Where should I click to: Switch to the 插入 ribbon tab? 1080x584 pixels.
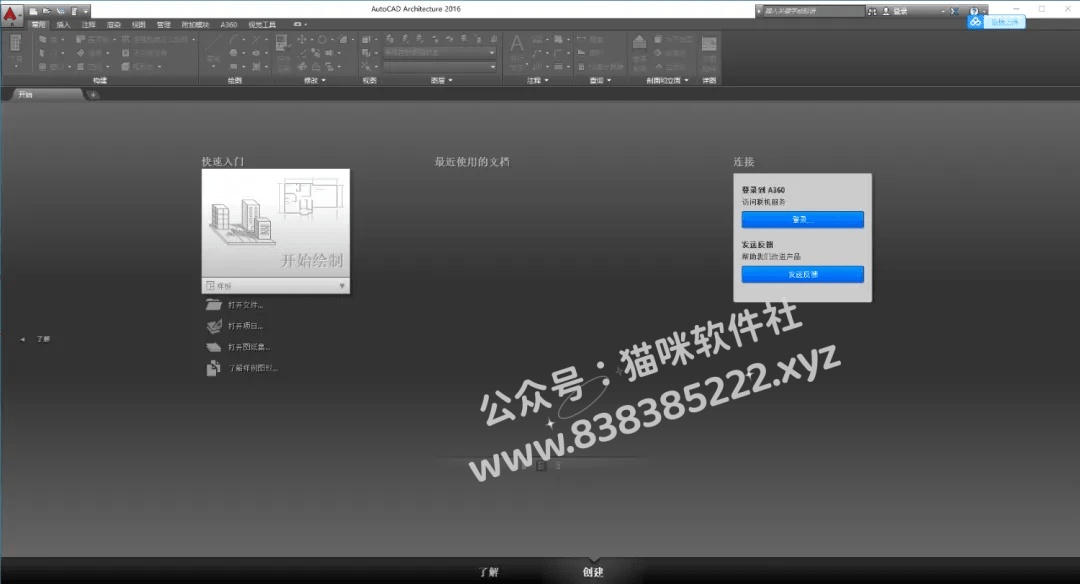63,25
